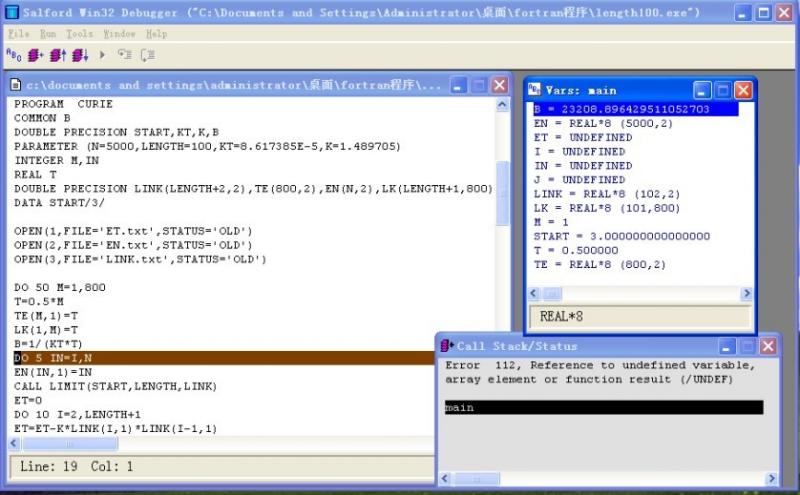Select variable B = 23208.896429511052703
800x495 pixels.
coord(636,109)
